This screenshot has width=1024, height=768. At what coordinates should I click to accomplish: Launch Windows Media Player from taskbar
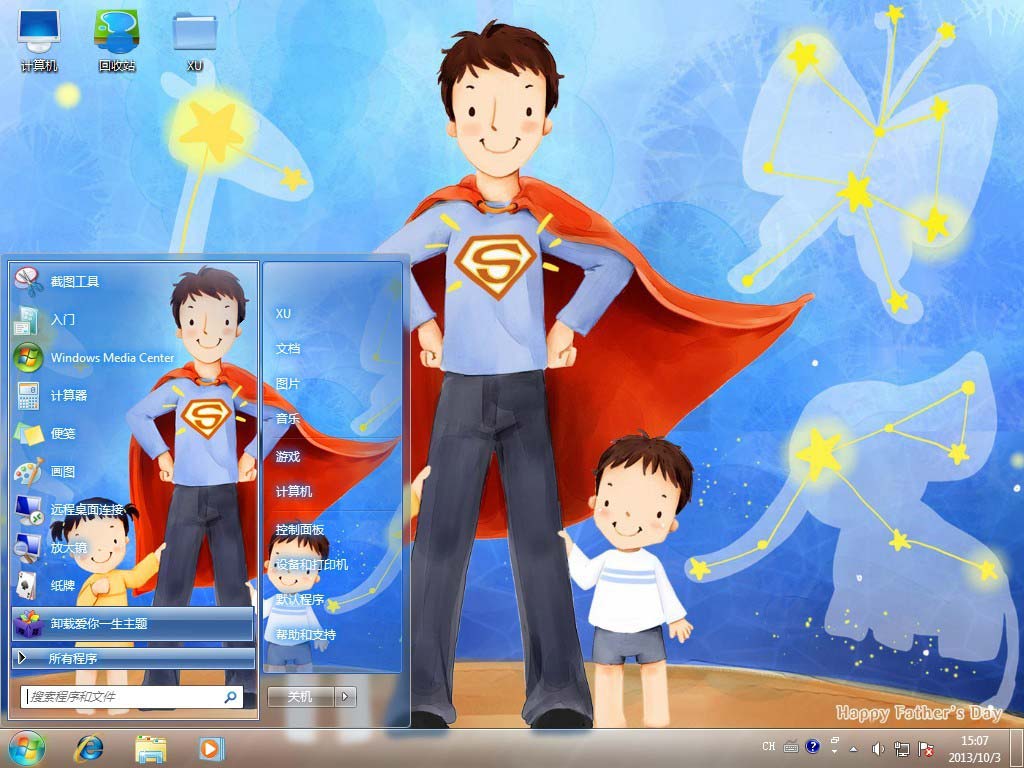click(x=211, y=749)
